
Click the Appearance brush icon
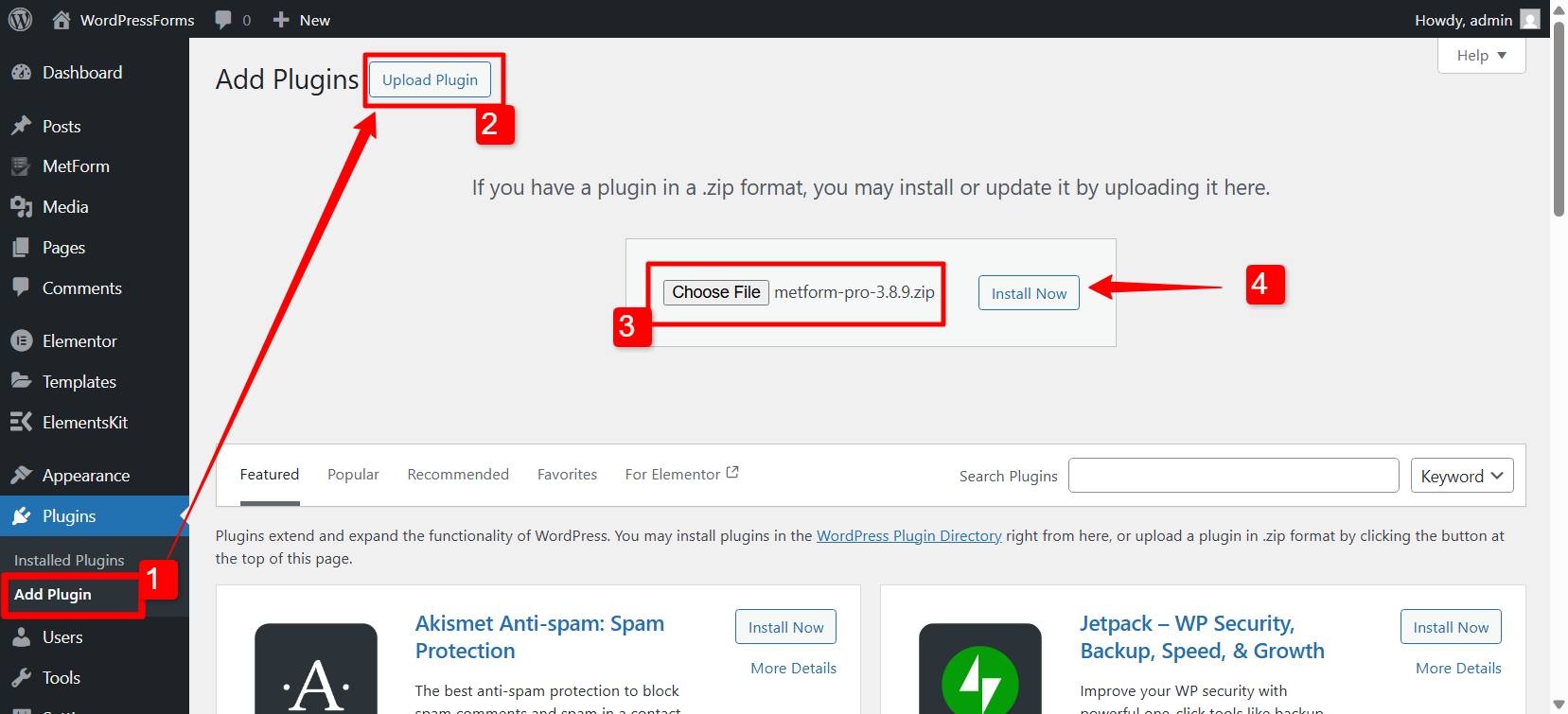tap(21, 475)
